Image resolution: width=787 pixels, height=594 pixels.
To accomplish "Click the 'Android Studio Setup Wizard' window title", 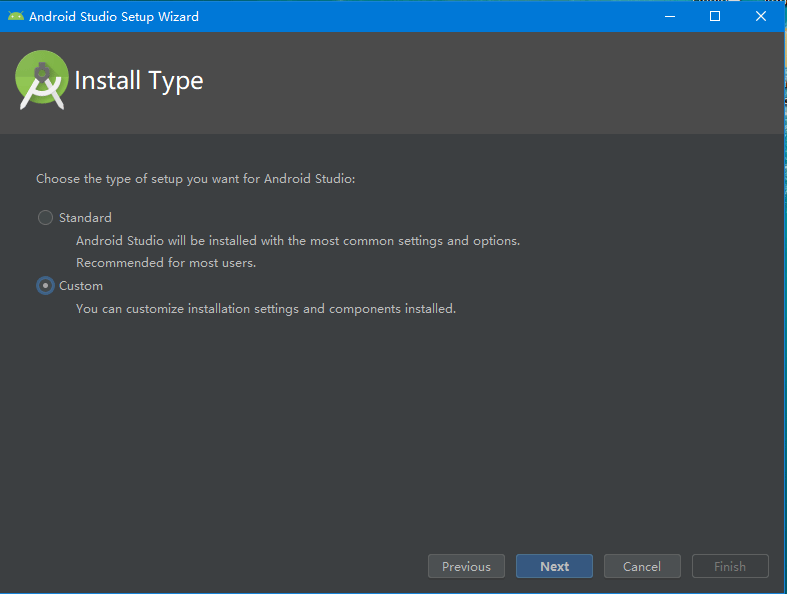I will [x=114, y=17].
